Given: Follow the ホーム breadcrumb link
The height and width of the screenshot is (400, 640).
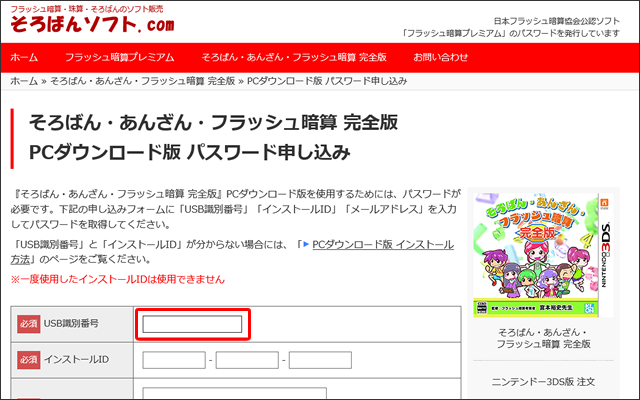Looking at the screenshot, I should point(24,81).
